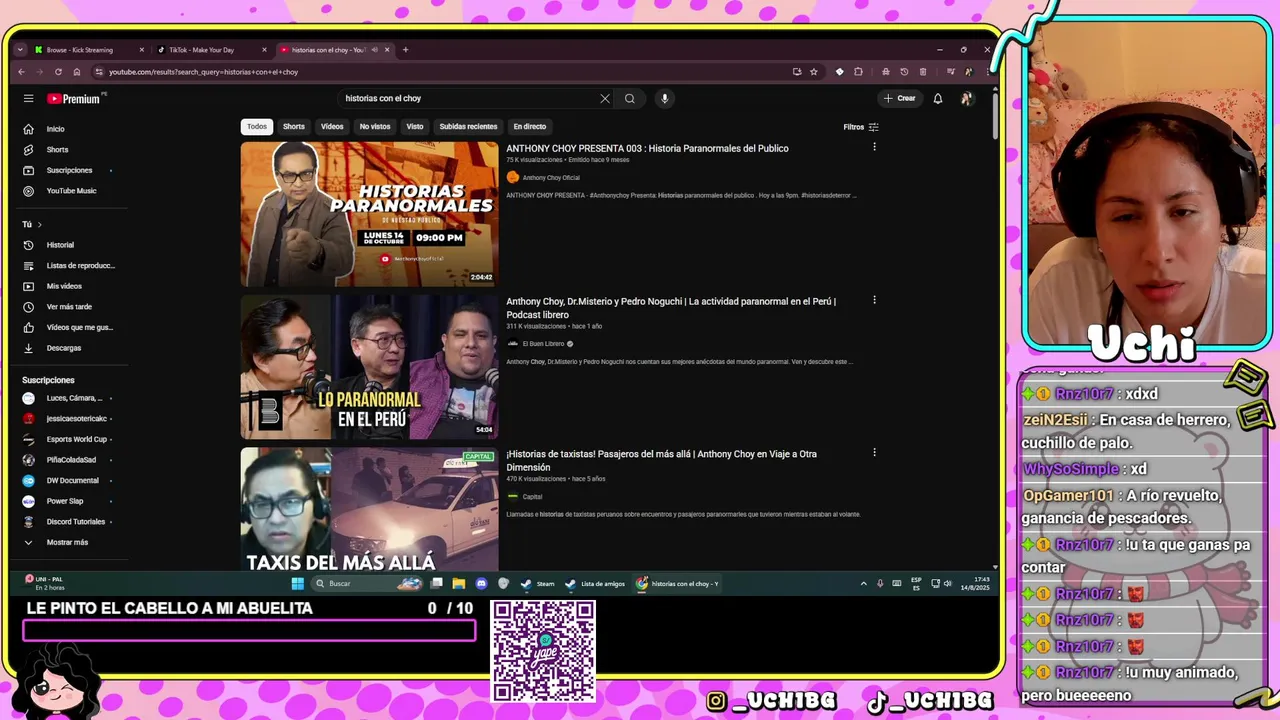
Task: Reload the page in Chrome
Action: (58, 72)
